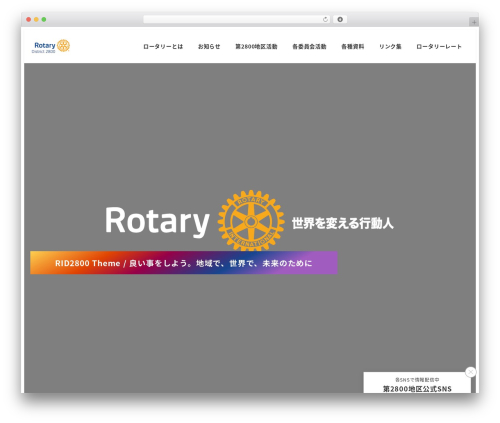Click the round icon beside the address bar
The width and height of the screenshot is (500, 423).
[x=340, y=20]
